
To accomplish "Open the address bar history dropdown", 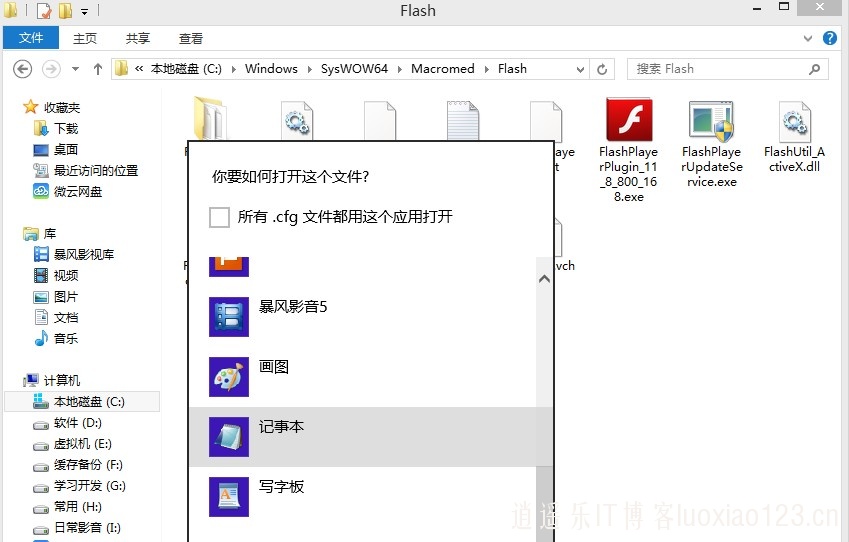I will [x=580, y=69].
